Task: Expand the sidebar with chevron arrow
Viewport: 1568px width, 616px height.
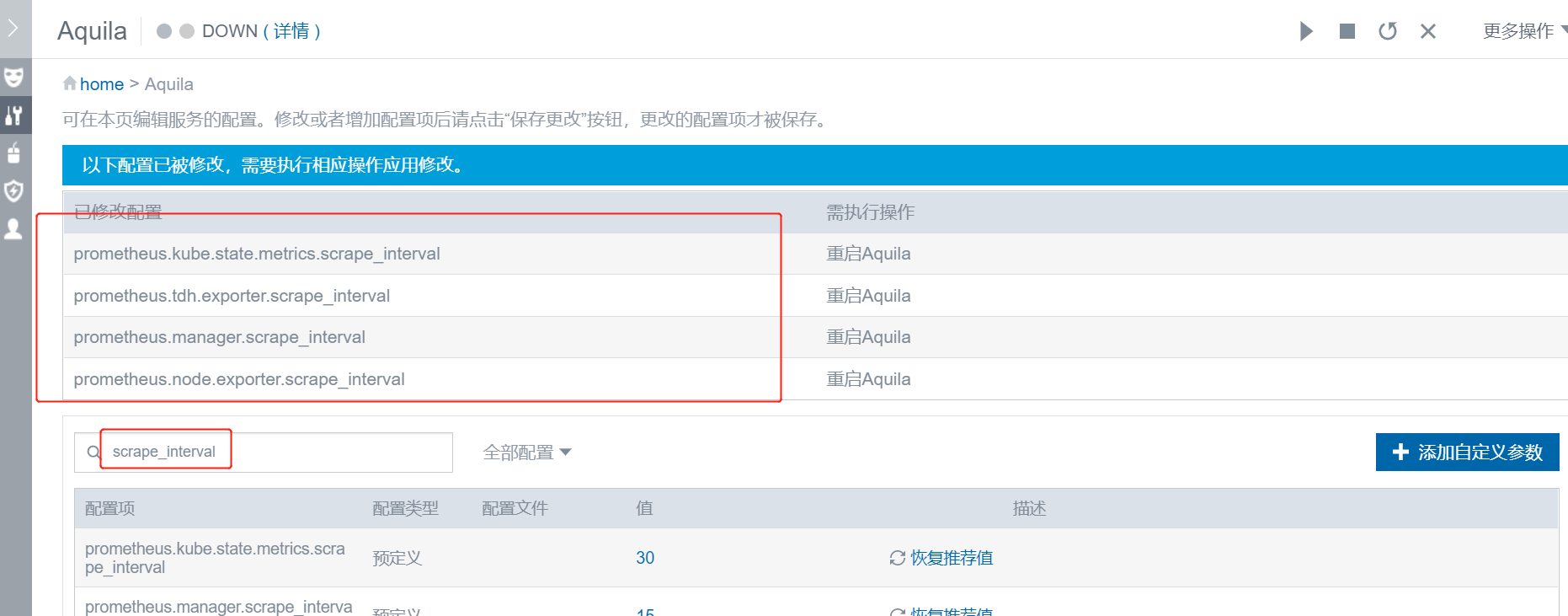Action: pyautogui.click(x=13, y=28)
